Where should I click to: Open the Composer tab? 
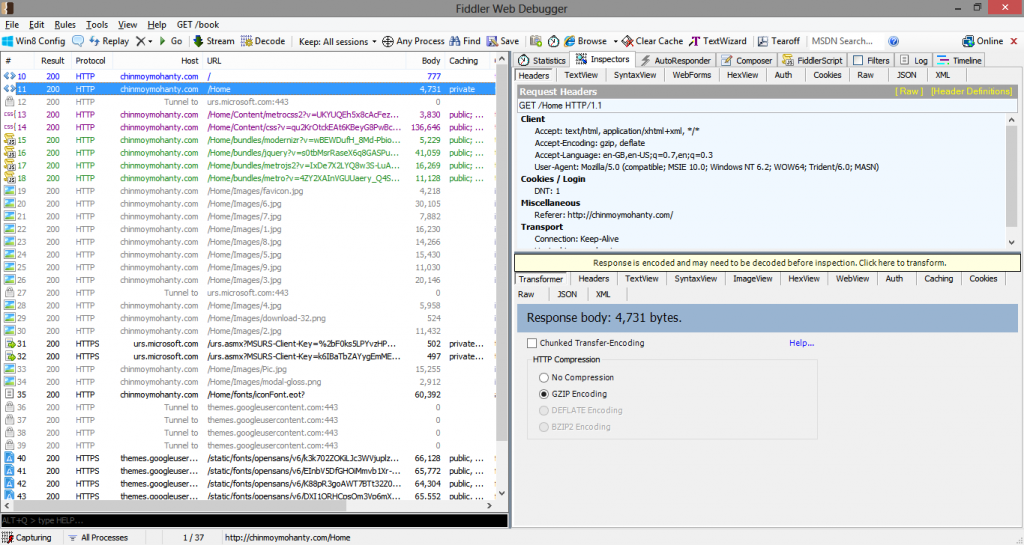coord(746,60)
